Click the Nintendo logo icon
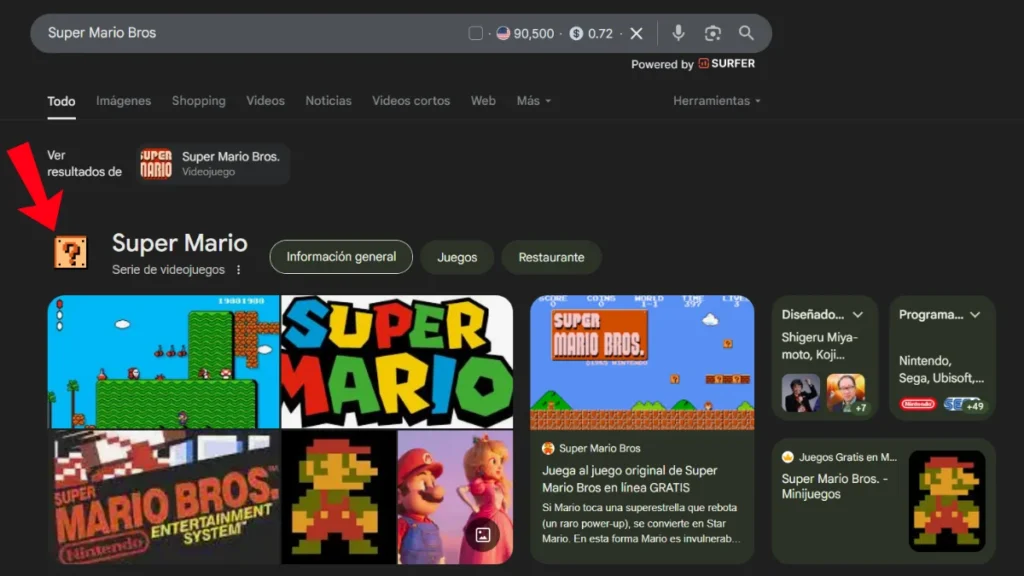Screen dimensions: 1024x576 918,404
